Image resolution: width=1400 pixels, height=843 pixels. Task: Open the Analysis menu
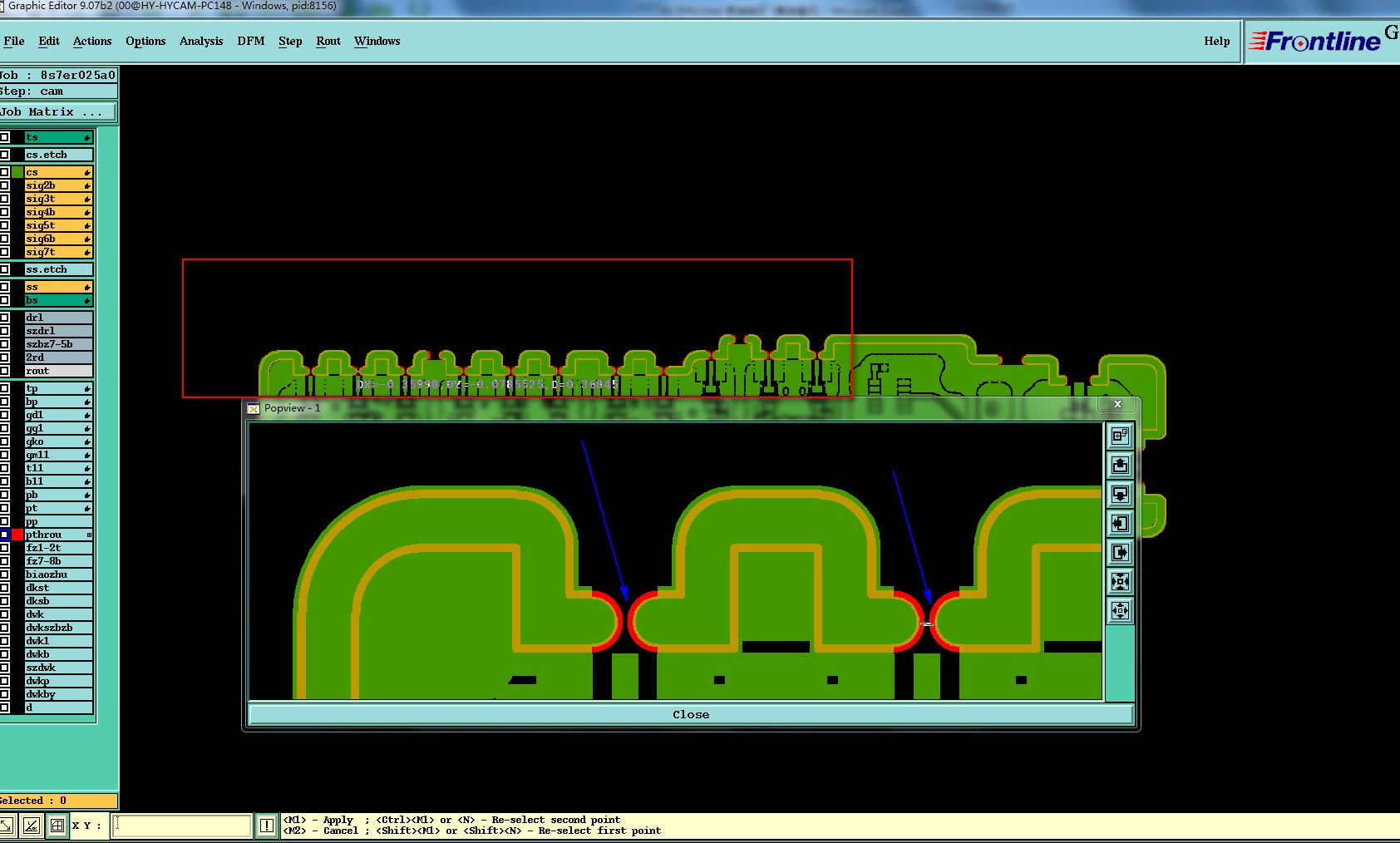point(201,41)
